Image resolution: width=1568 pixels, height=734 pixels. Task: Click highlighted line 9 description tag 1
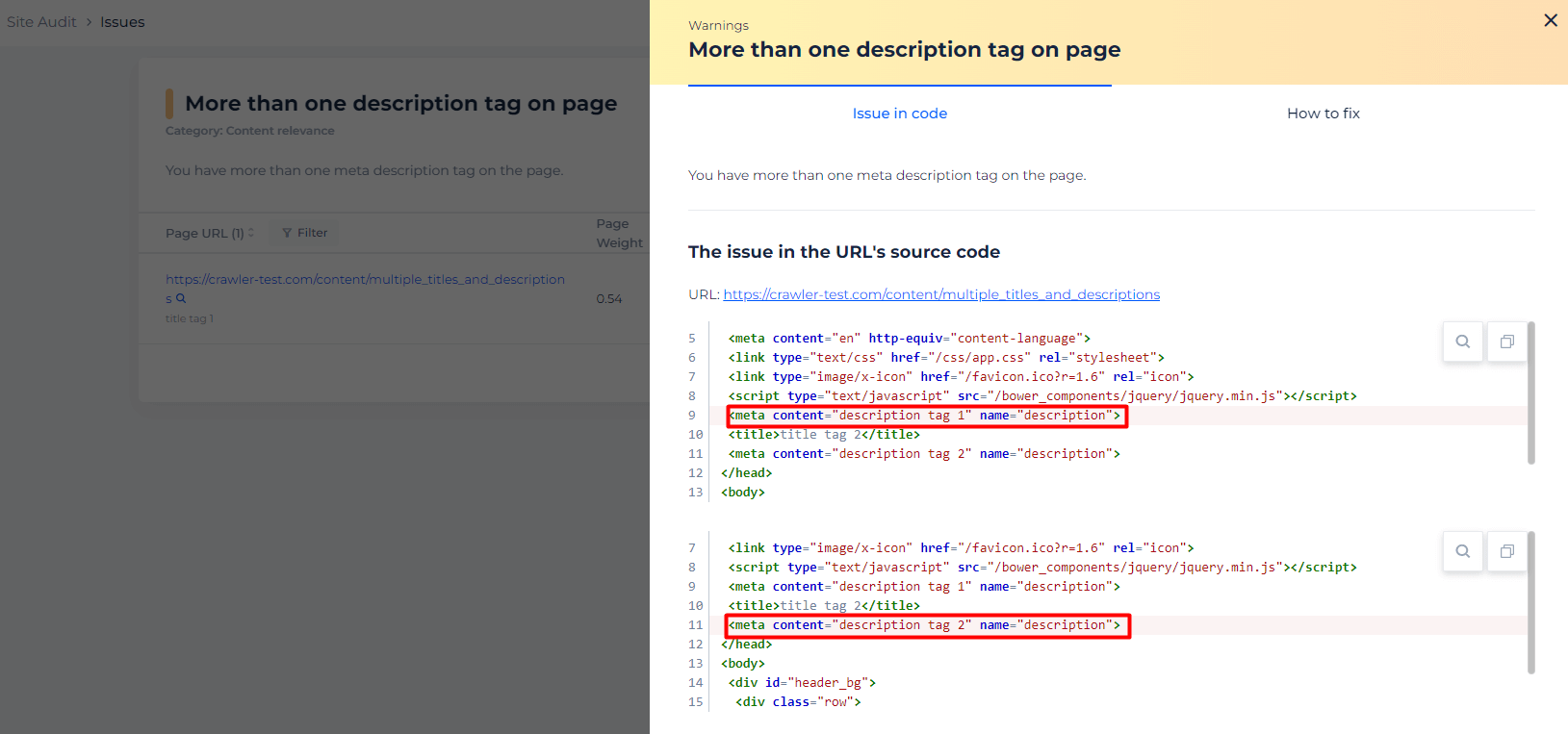tap(926, 416)
